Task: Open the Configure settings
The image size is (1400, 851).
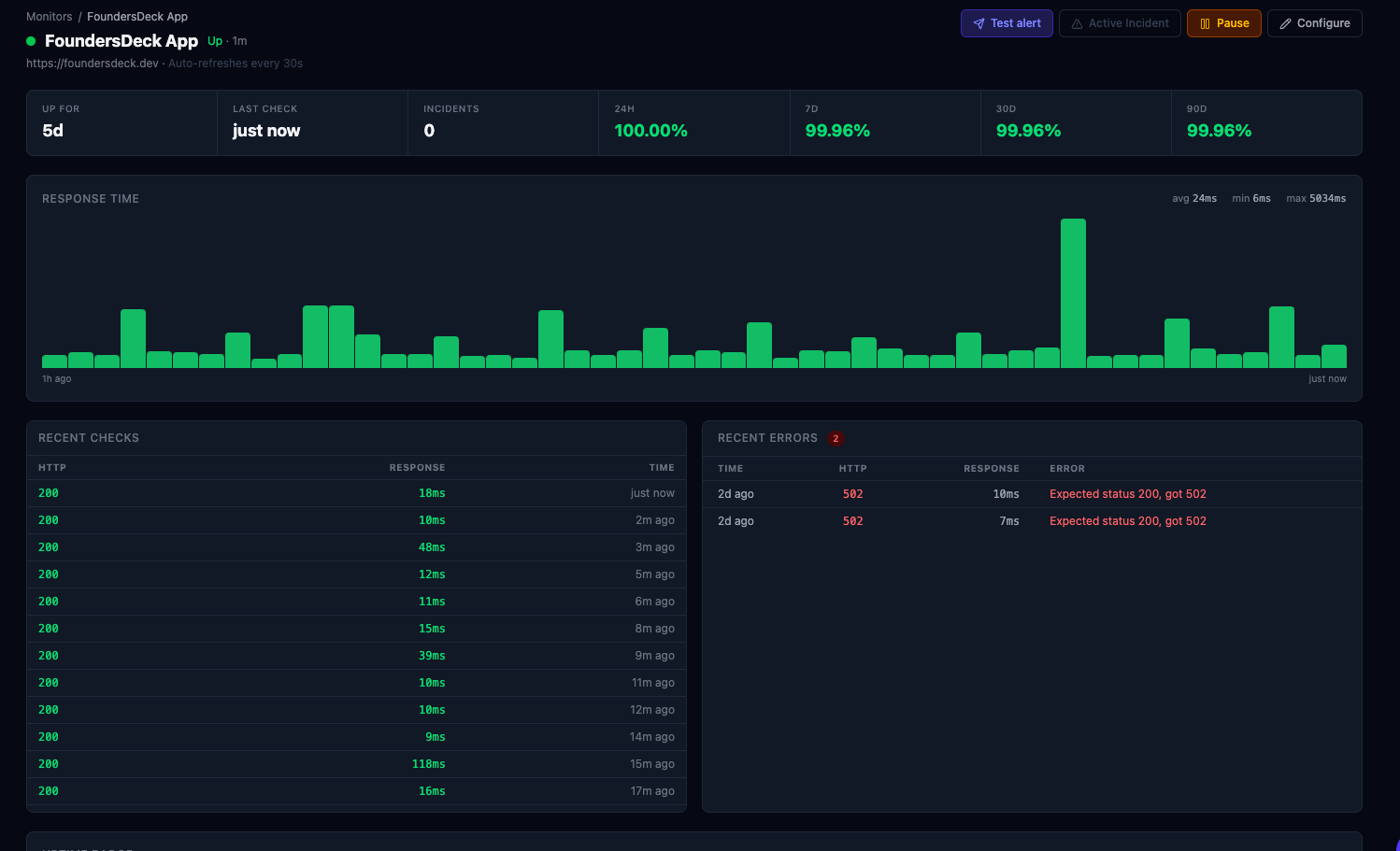Action: click(1315, 23)
